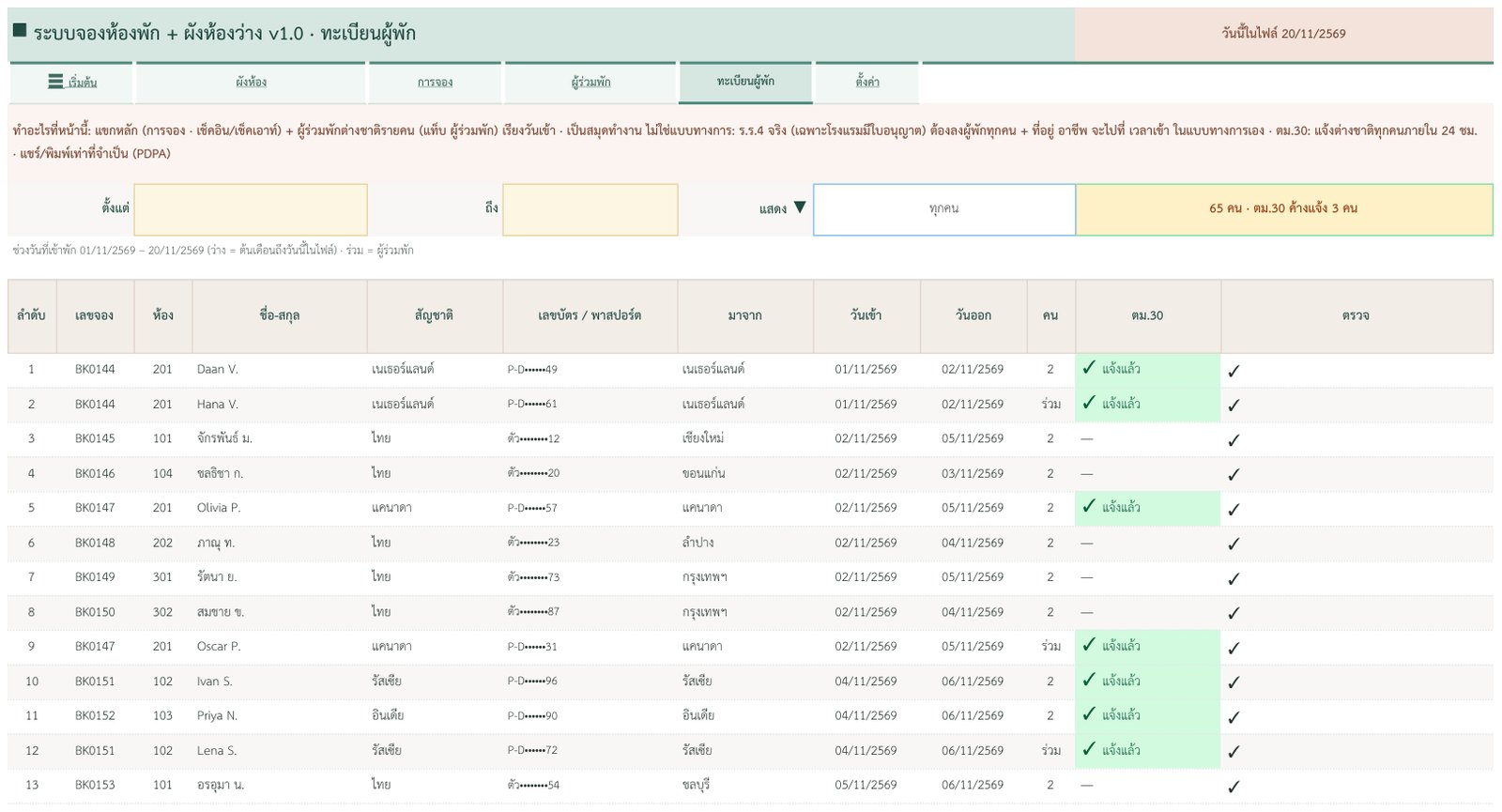Image resolution: width=1502 pixels, height=812 pixels.
Task: Click ร่วม cell in Hana V. row
Action: click(x=1050, y=405)
